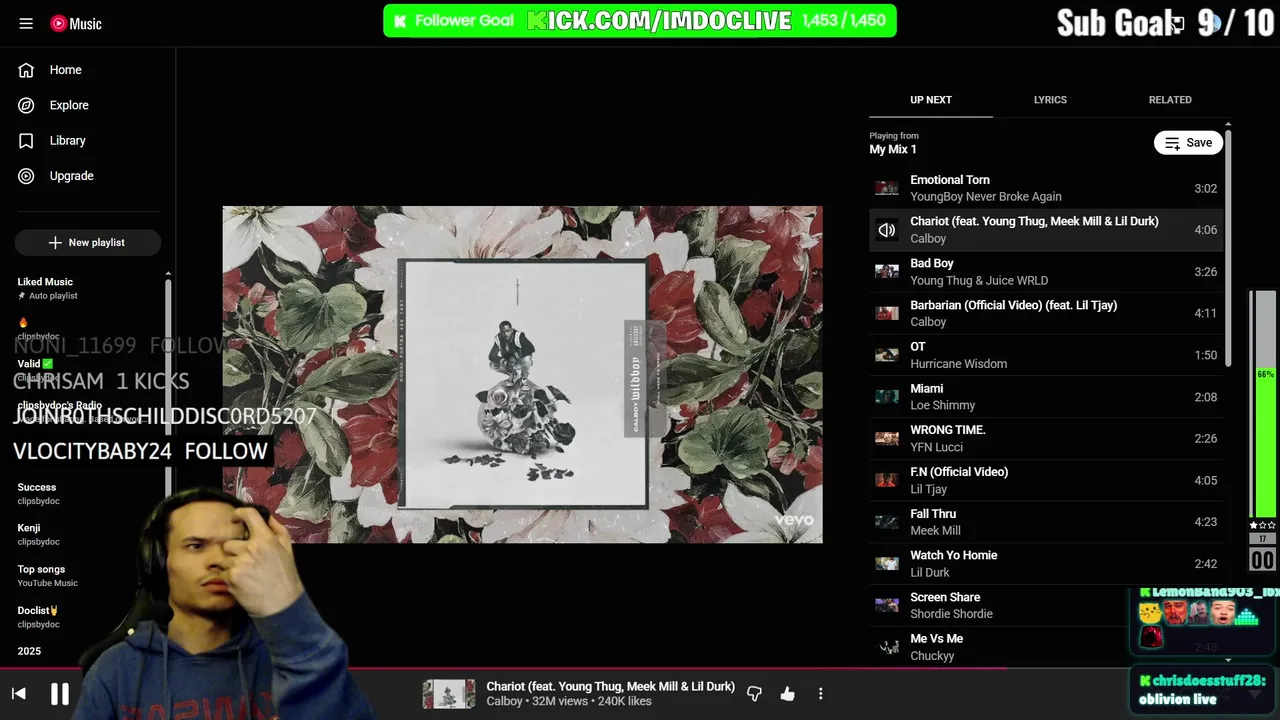Image resolution: width=1280 pixels, height=720 pixels.
Task: Open the hamburger guide menu
Action: coord(26,24)
